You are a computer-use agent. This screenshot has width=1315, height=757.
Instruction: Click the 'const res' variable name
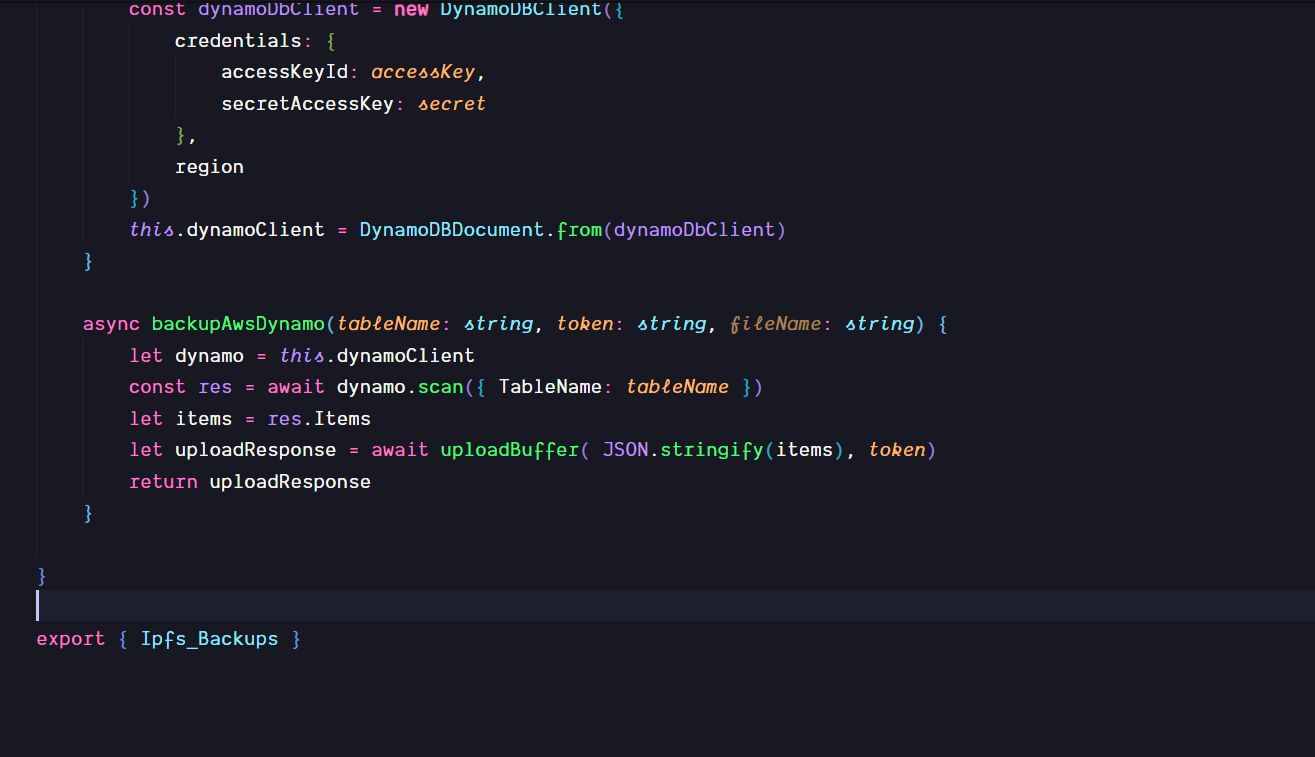pos(215,387)
